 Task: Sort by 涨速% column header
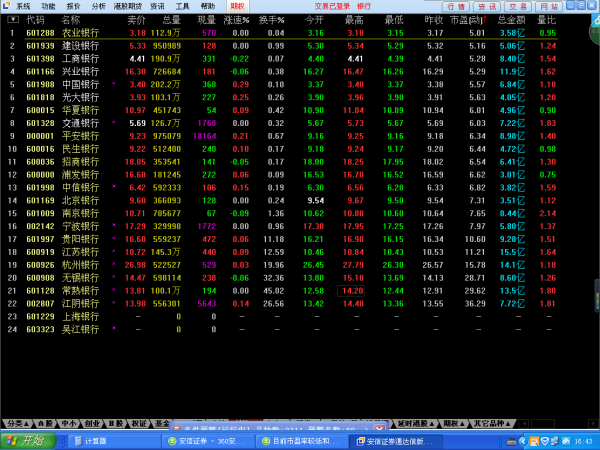(x=236, y=20)
